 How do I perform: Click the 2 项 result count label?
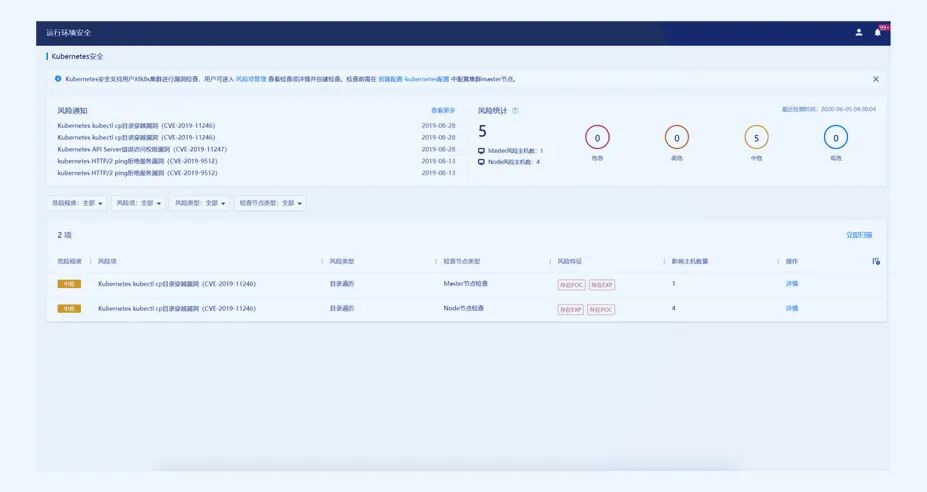tap(64, 235)
